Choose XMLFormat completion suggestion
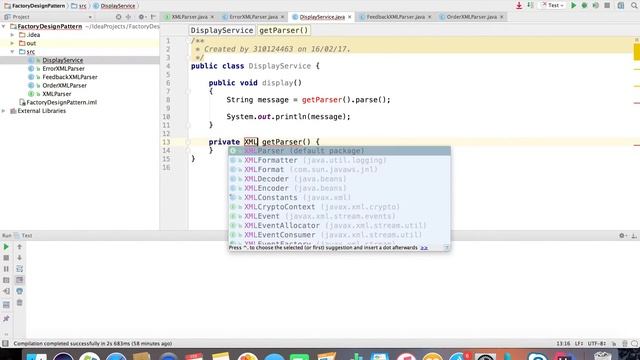640x360 pixels. 339,169
